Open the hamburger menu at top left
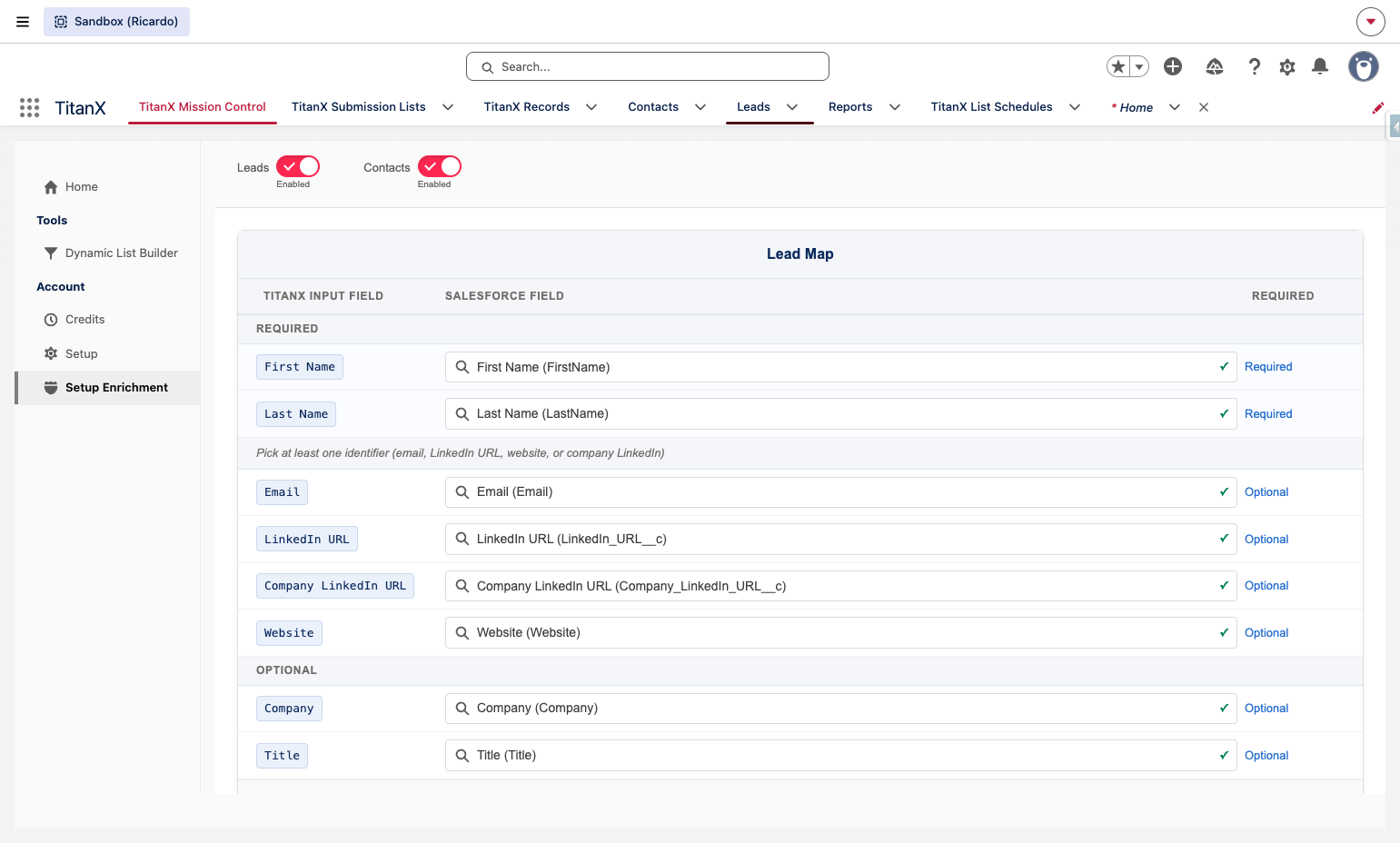The width and height of the screenshot is (1400, 843). coord(23,22)
